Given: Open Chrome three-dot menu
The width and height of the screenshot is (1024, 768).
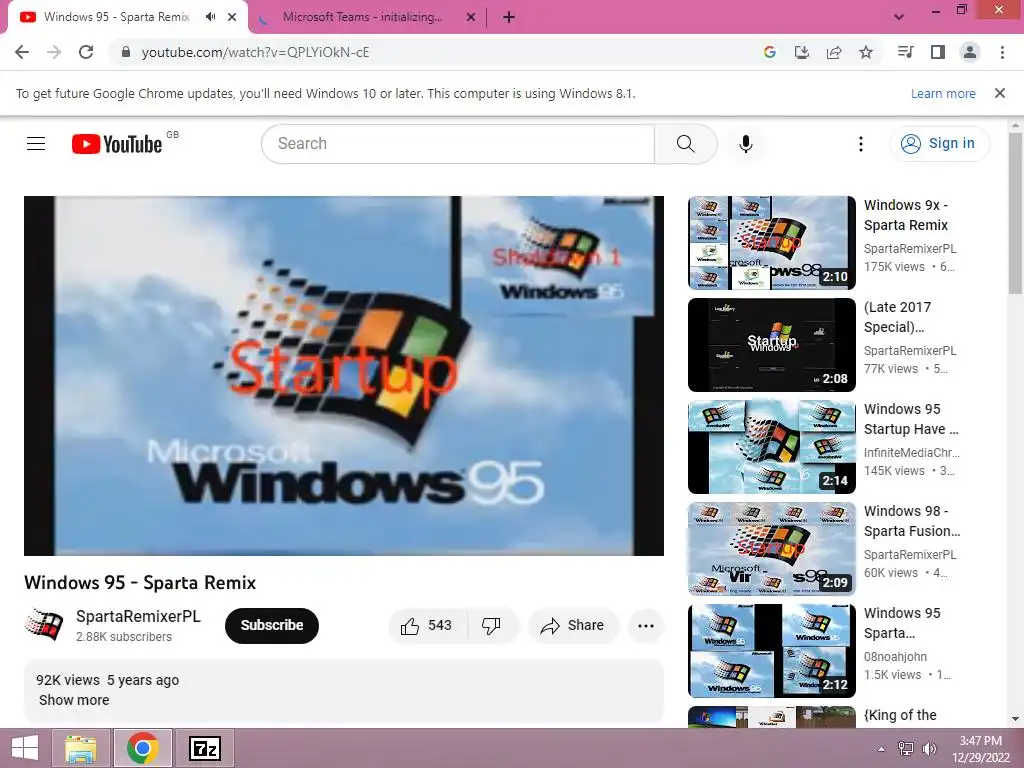Looking at the screenshot, I should pyautogui.click(x=1002, y=52).
